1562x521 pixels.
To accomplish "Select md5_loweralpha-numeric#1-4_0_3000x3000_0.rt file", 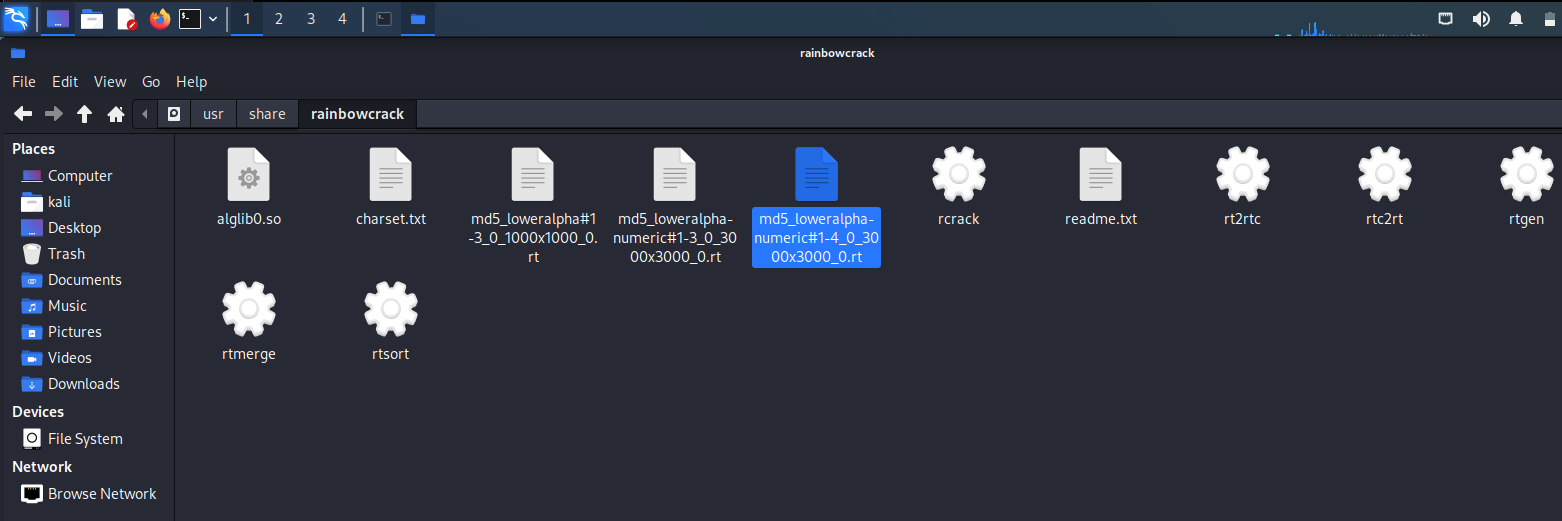I will pyautogui.click(x=817, y=174).
